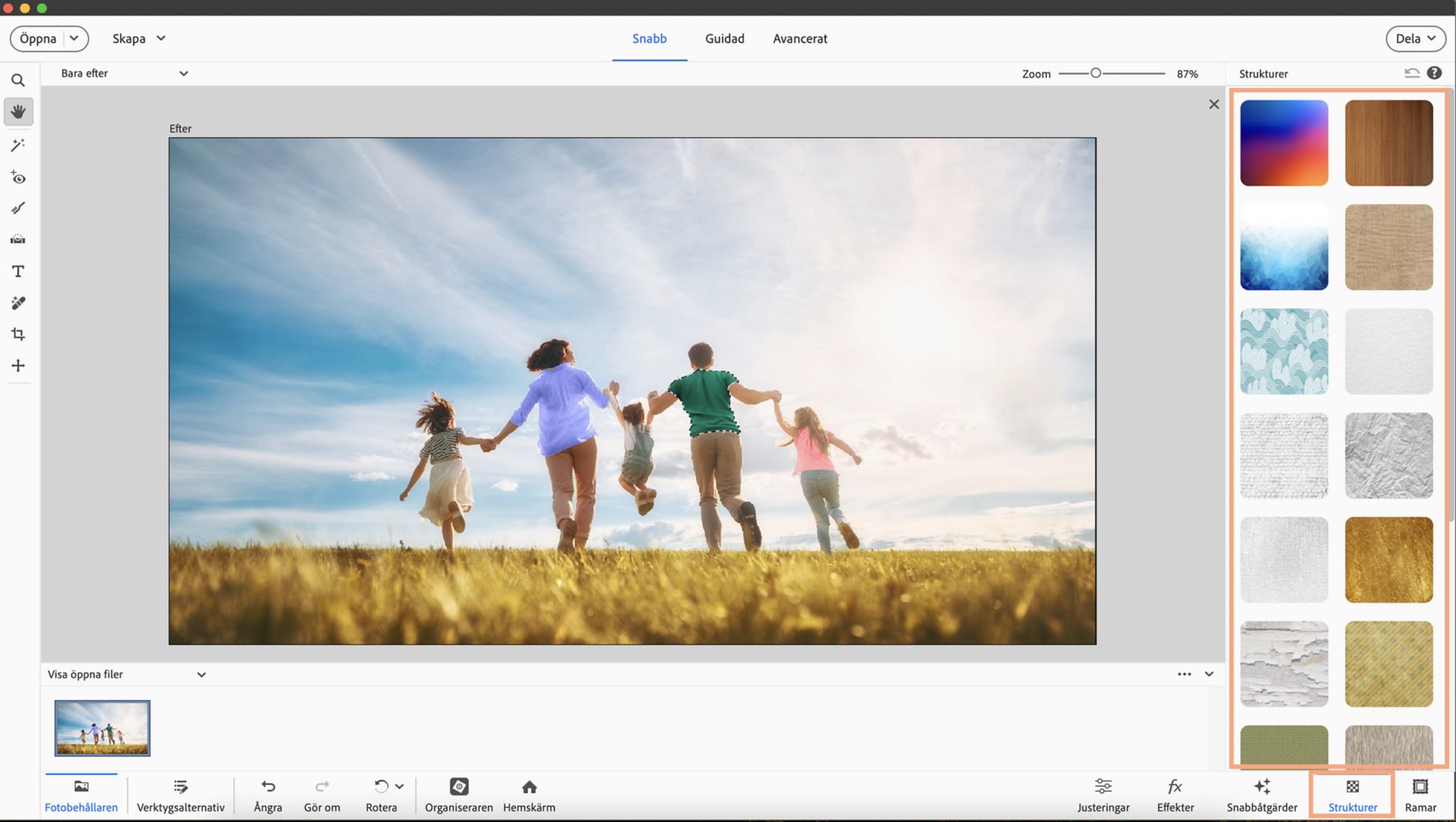Apply the gold foil texture
The height and width of the screenshot is (822, 1456).
pyautogui.click(x=1389, y=560)
